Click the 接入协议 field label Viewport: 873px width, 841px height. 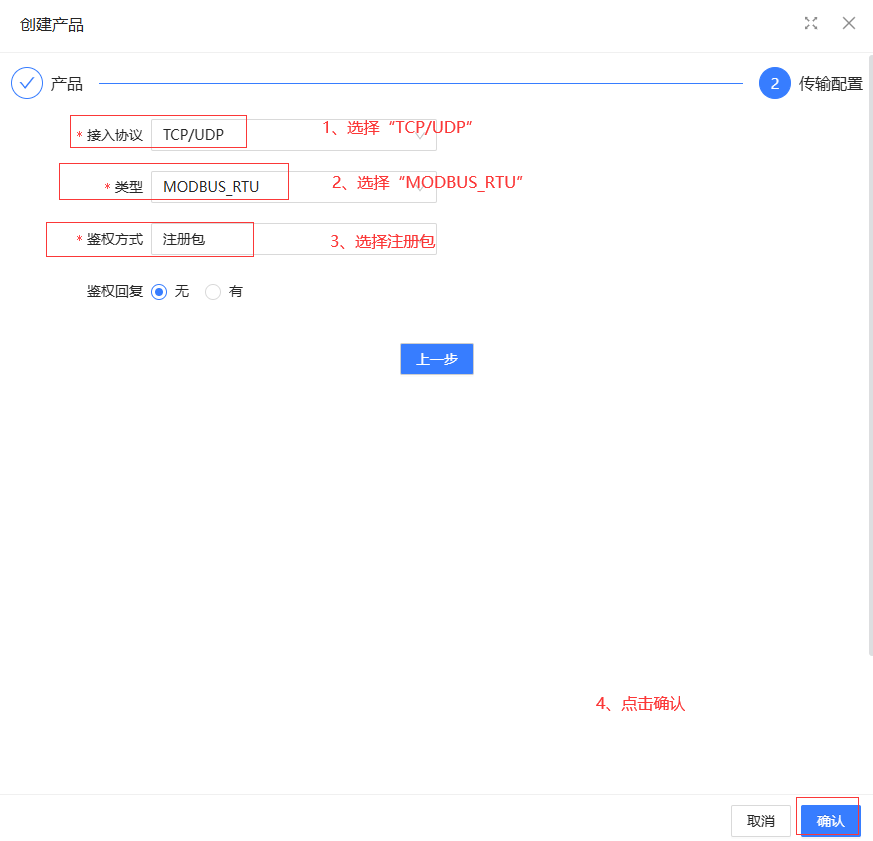(114, 135)
